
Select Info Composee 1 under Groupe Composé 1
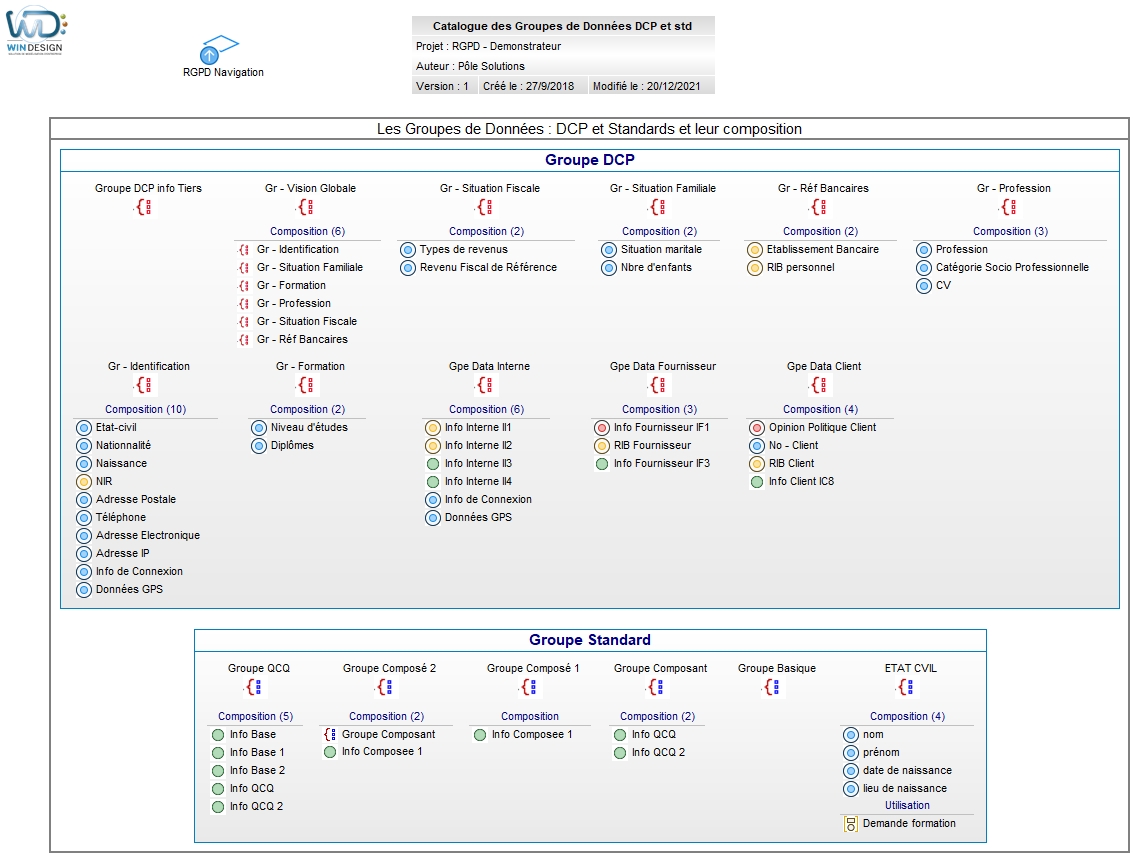(x=532, y=734)
